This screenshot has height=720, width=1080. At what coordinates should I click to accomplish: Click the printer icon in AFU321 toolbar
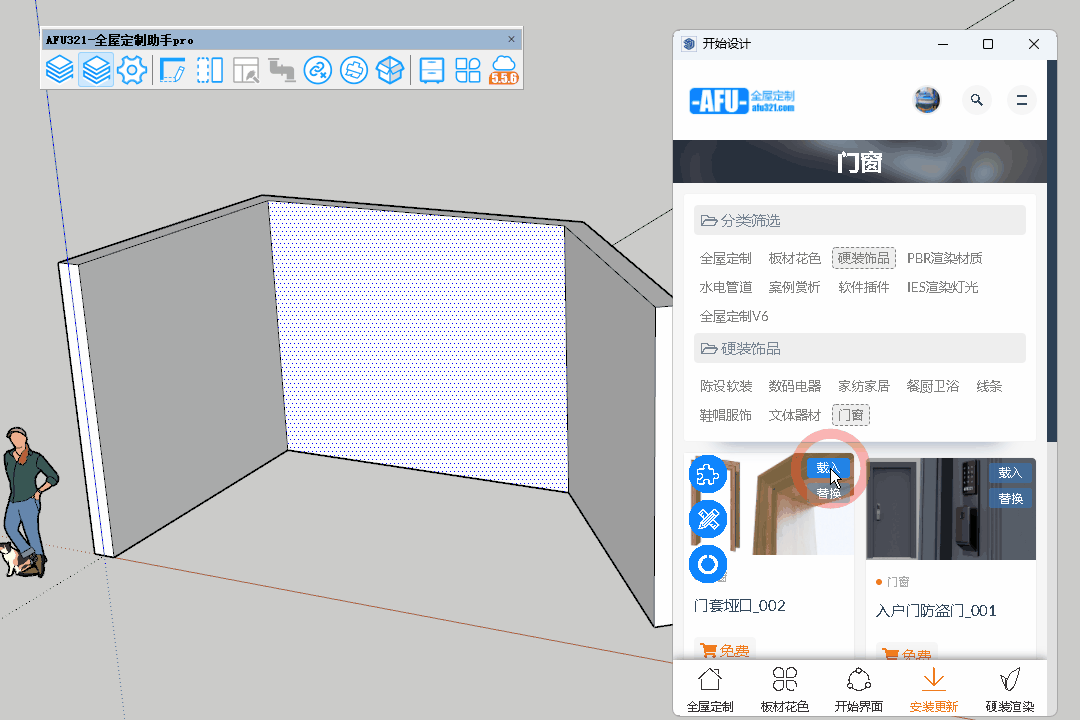(353, 70)
